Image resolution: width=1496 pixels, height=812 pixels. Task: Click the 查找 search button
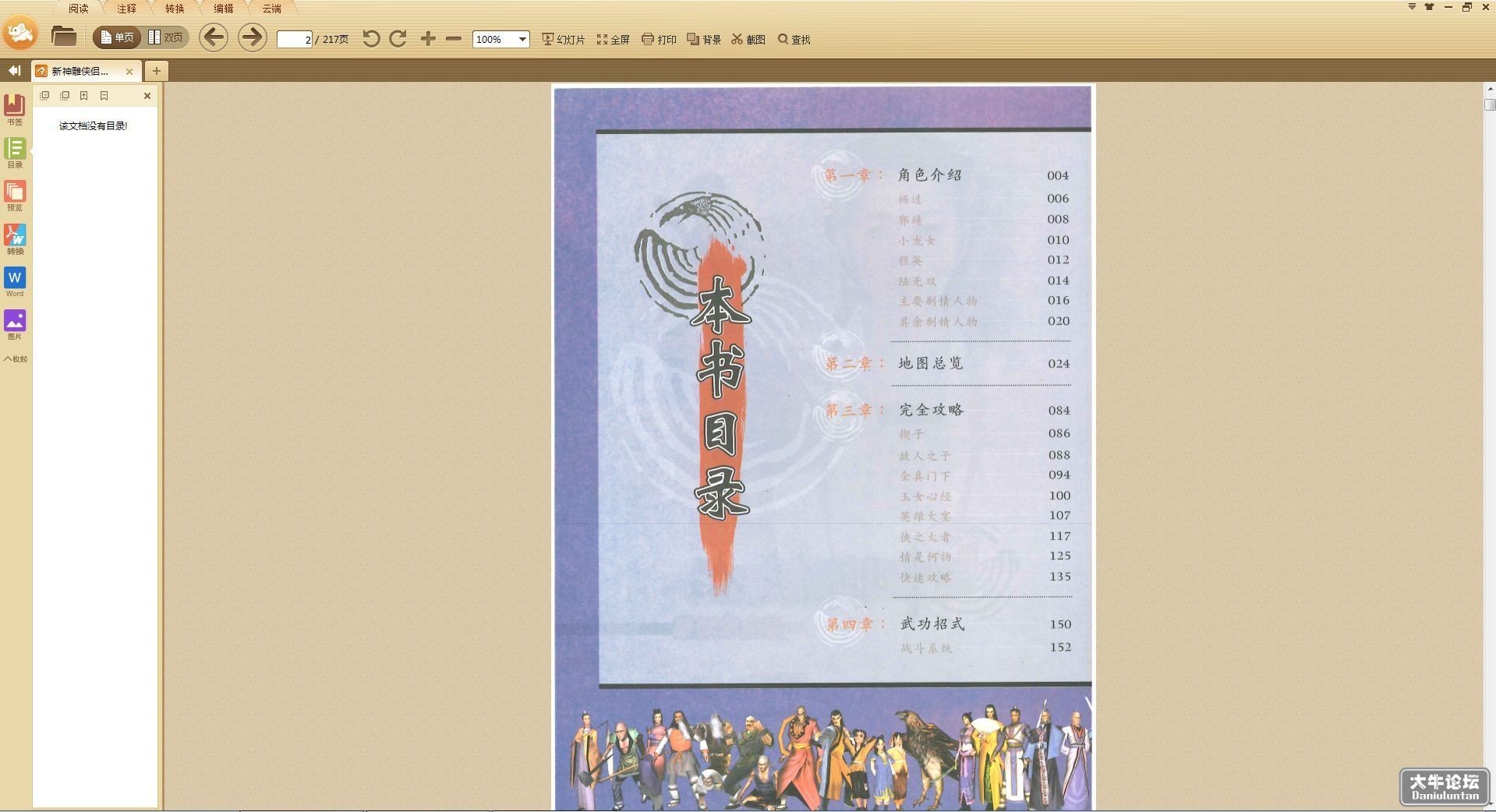(x=794, y=39)
